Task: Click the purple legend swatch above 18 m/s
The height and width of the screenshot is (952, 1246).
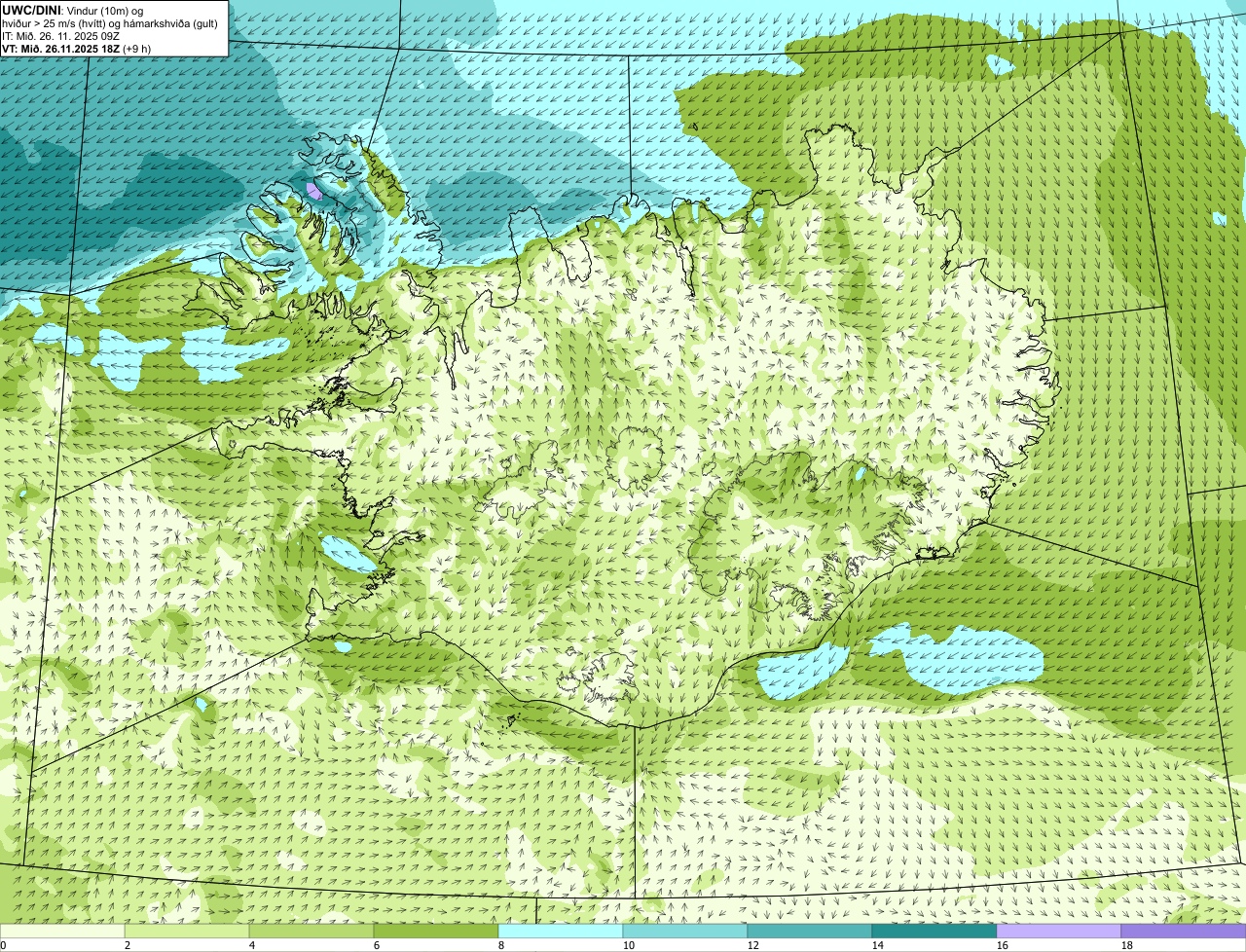Action: 1184,932
